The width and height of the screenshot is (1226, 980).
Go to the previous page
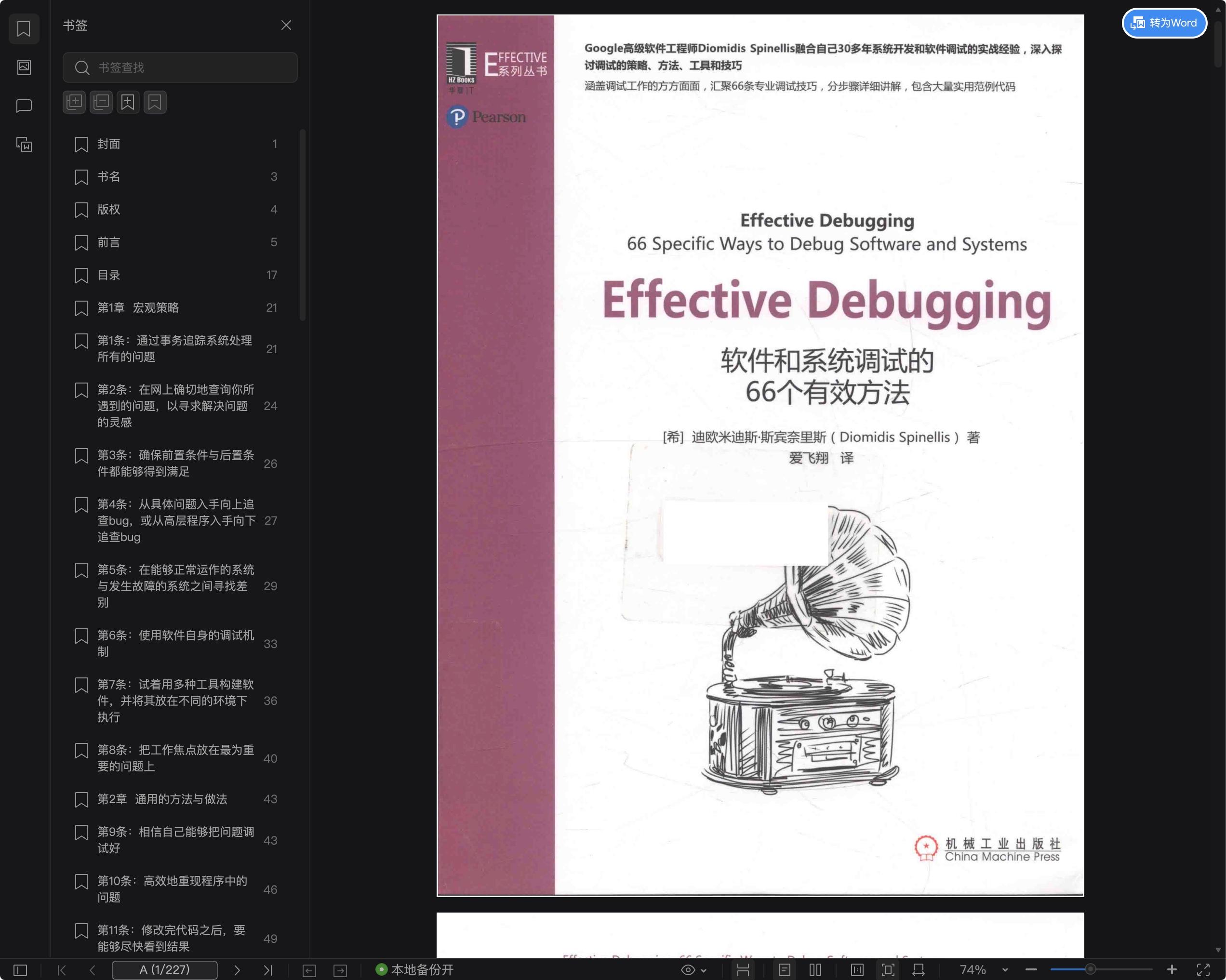pos(92,970)
